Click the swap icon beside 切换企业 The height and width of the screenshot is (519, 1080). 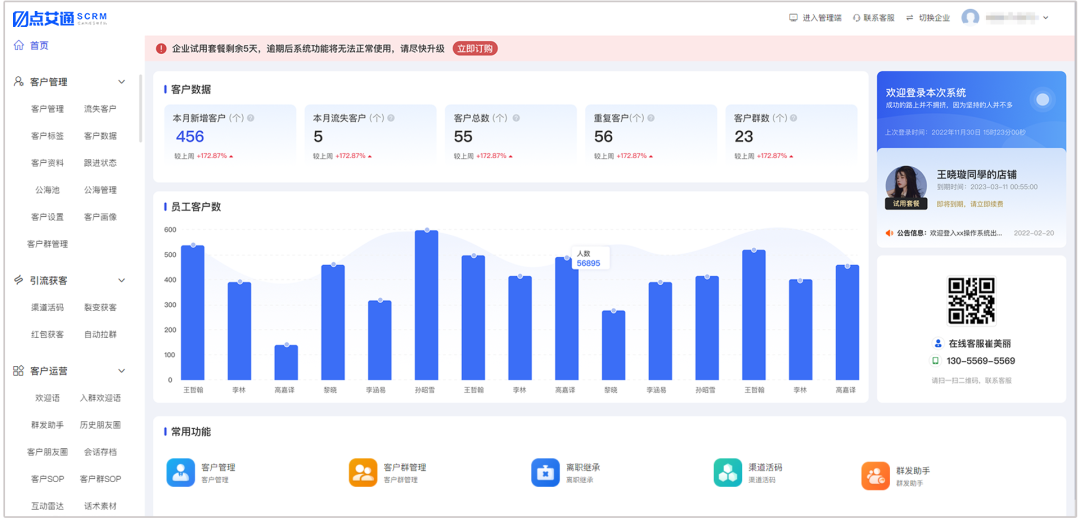pyautogui.click(x=910, y=18)
